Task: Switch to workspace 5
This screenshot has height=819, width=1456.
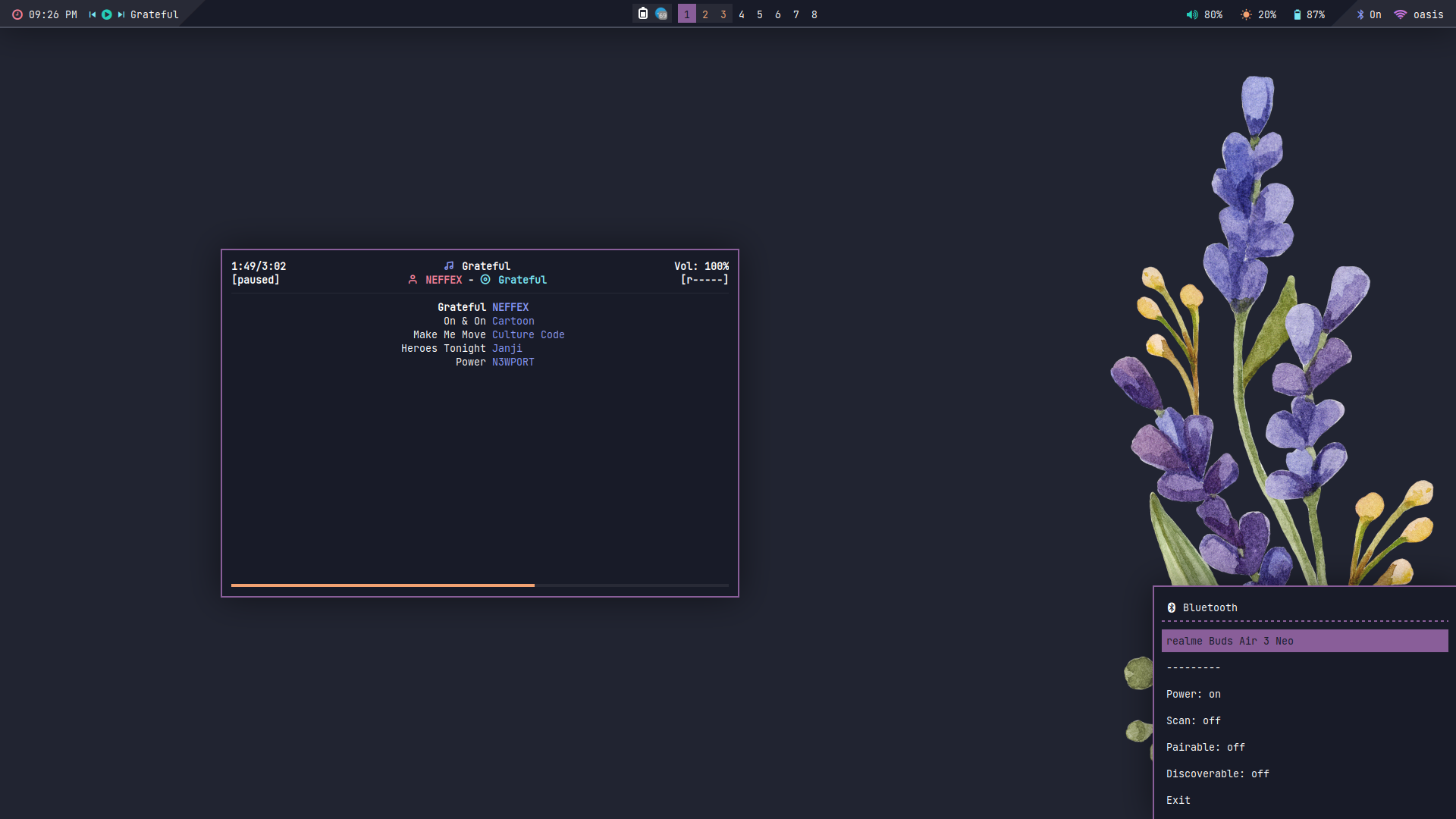Action: tap(760, 14)
